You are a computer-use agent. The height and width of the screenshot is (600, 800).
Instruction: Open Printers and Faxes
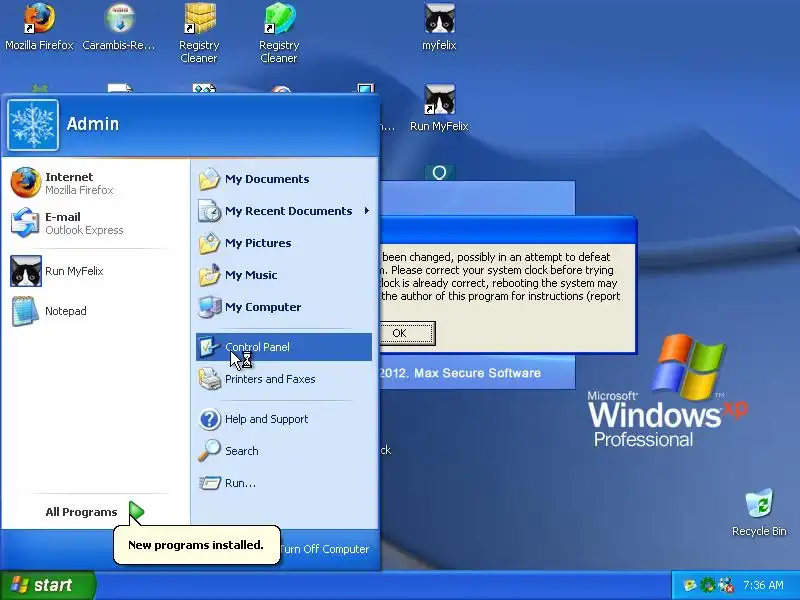tap(284, 379)
